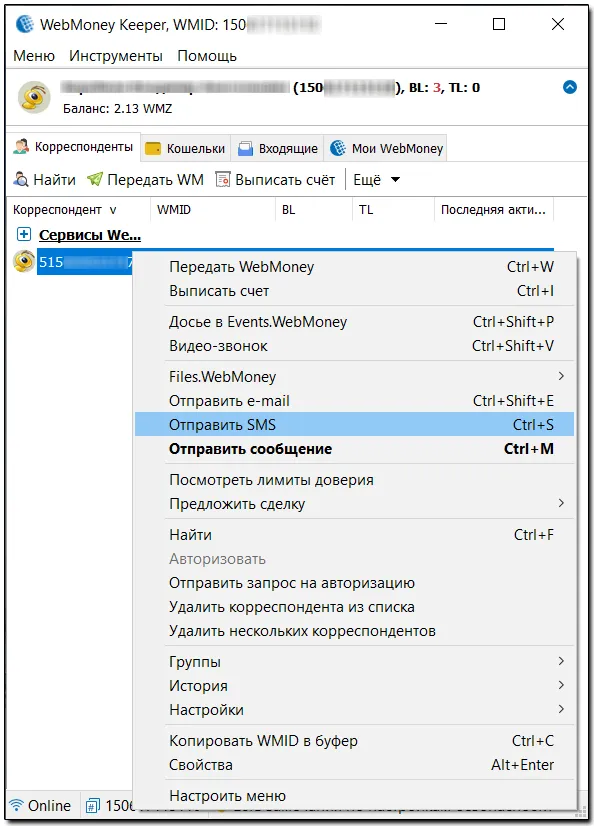The image size is (594, 826).
Task: Open the История submenu
Action: [x=354, y=685]
